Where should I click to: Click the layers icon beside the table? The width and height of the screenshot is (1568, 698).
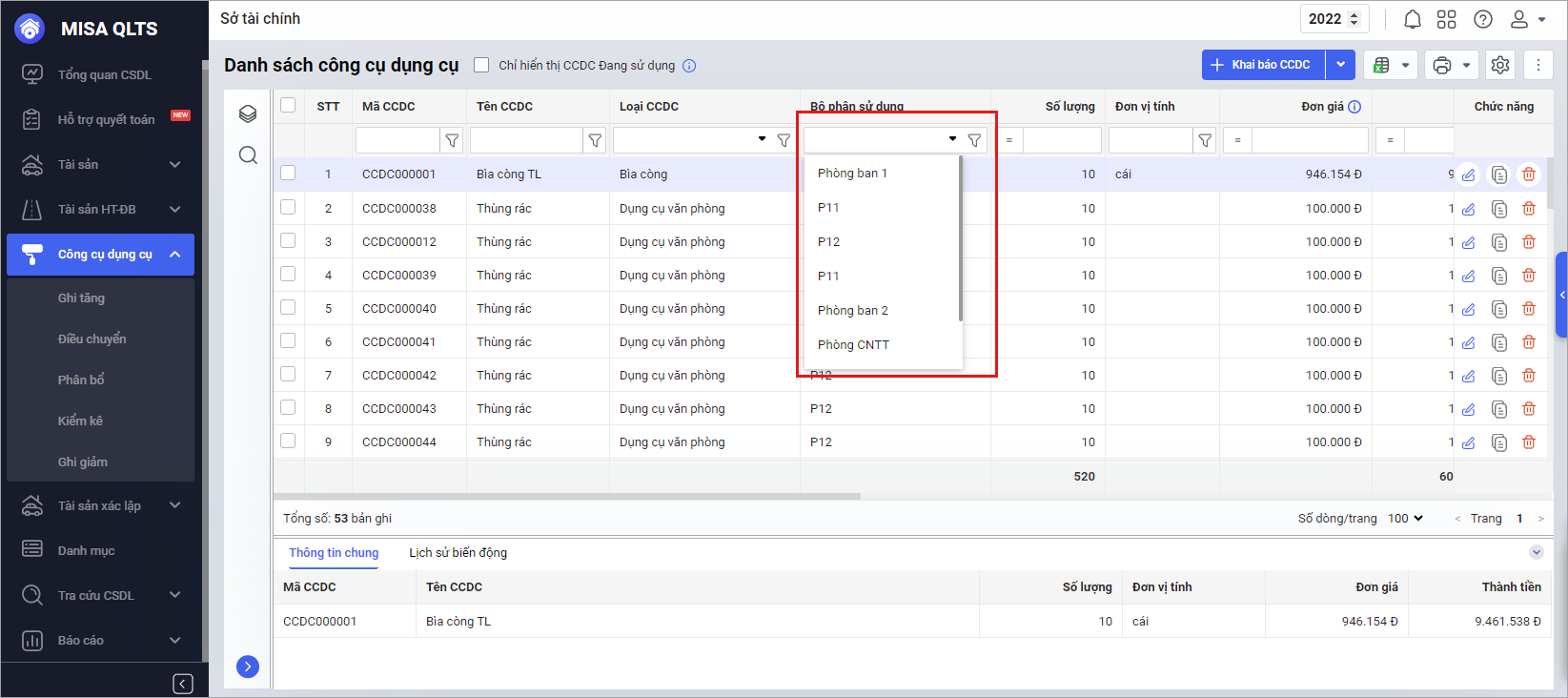tap(248, 114)
